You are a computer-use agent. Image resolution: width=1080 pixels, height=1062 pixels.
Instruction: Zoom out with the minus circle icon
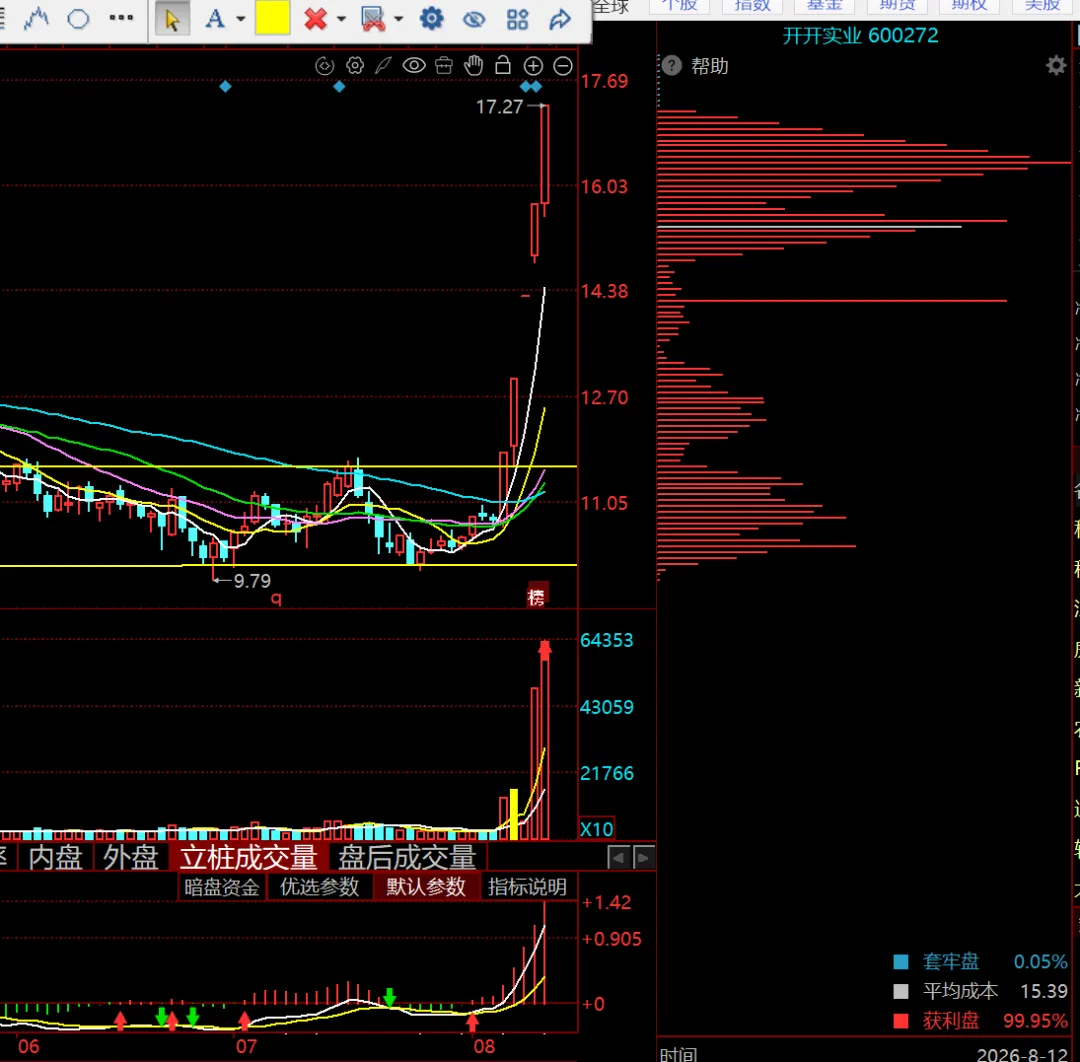pyautogui.click(x=563, y=65)
